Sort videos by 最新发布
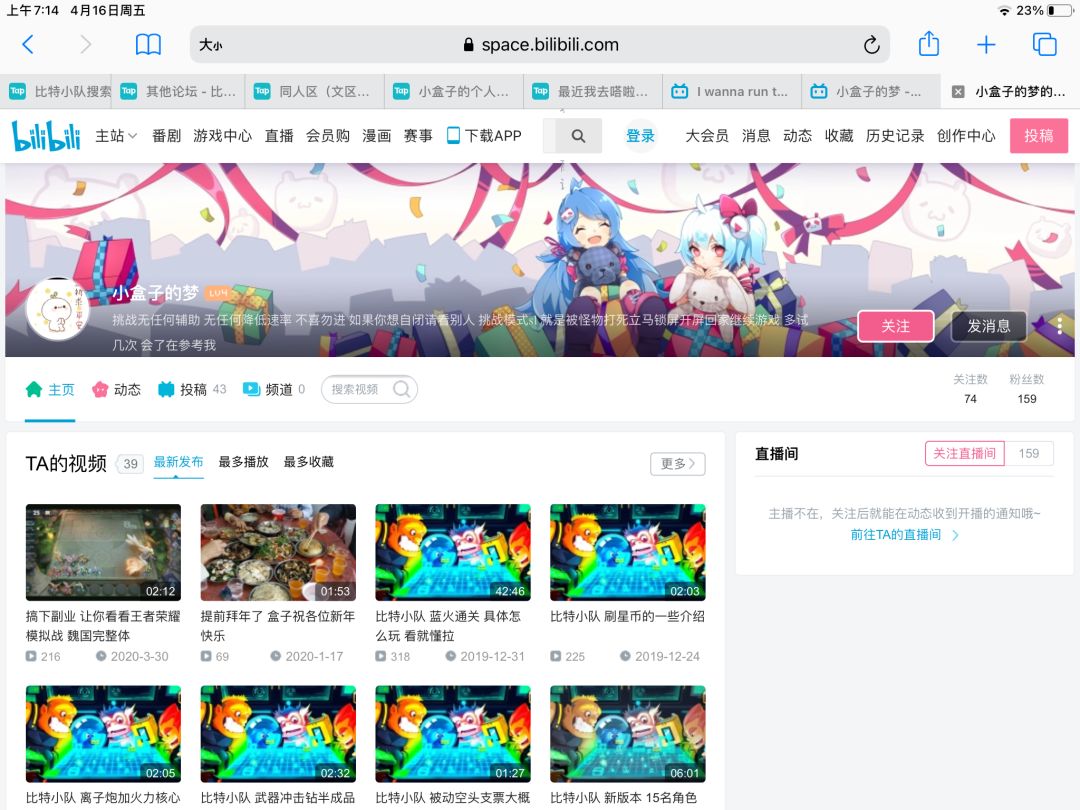1080x810 pixels. (x=178, y=461)
